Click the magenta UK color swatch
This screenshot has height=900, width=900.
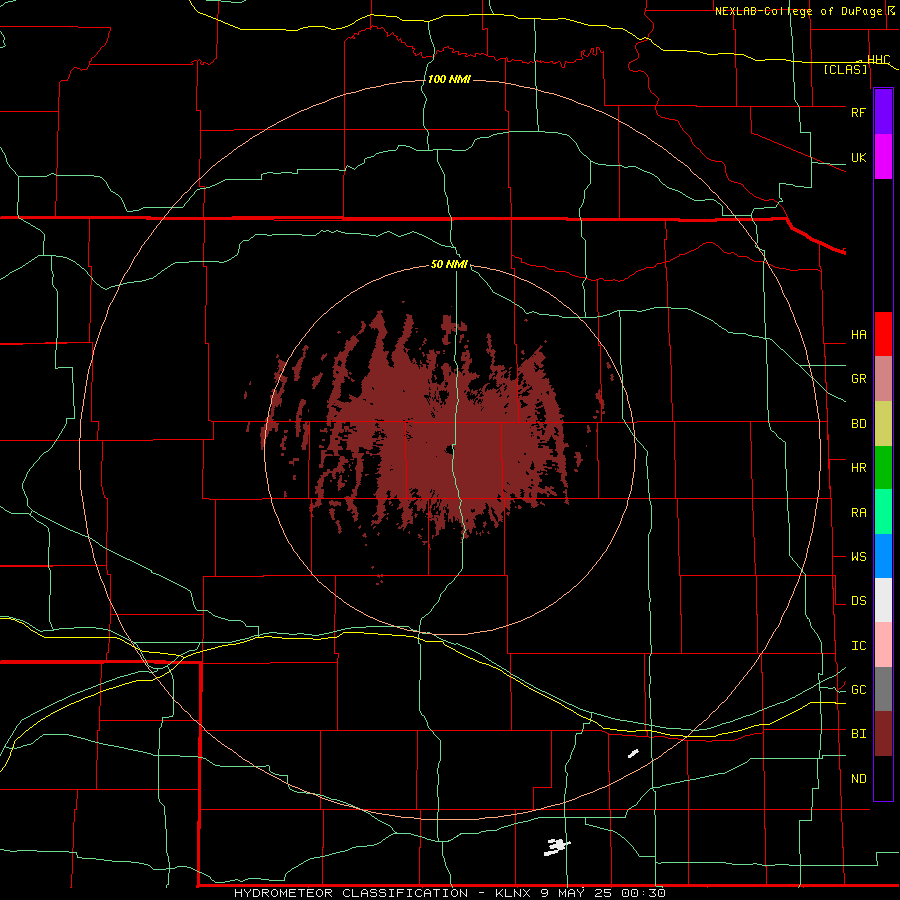click(883, 157)
